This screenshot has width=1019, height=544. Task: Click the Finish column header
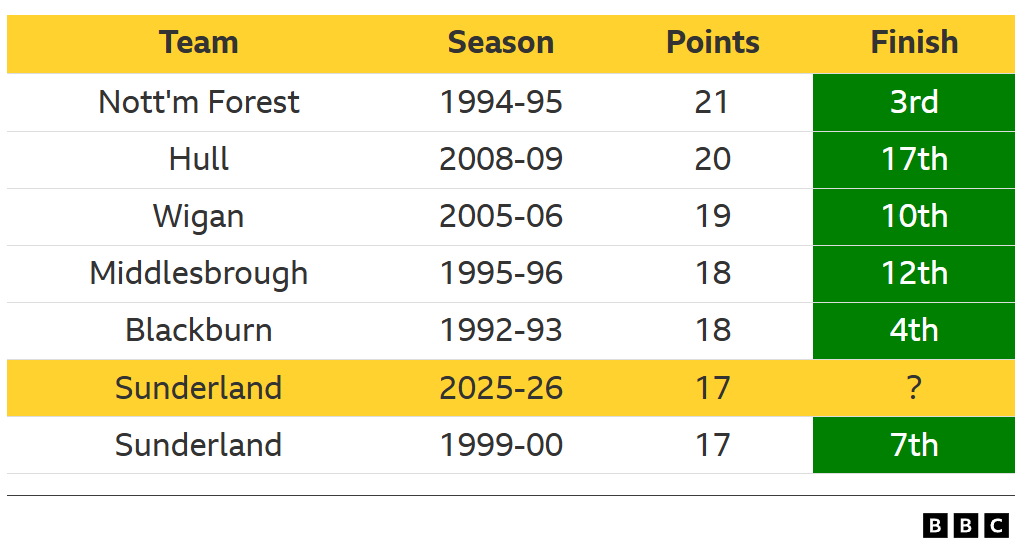[913, 43]
